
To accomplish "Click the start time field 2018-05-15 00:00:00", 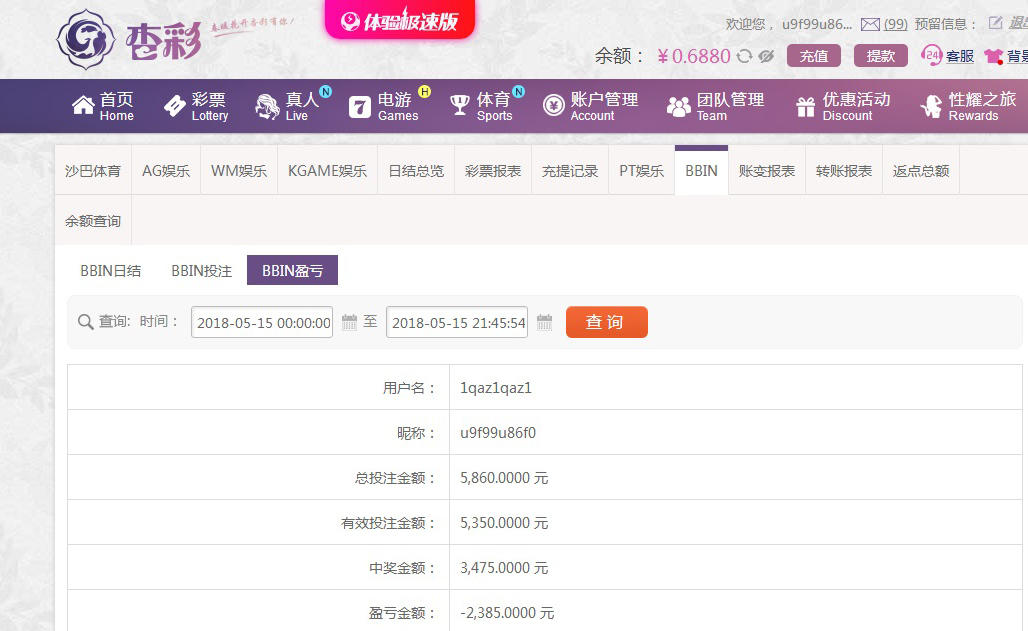I will (x=262, y=322).
